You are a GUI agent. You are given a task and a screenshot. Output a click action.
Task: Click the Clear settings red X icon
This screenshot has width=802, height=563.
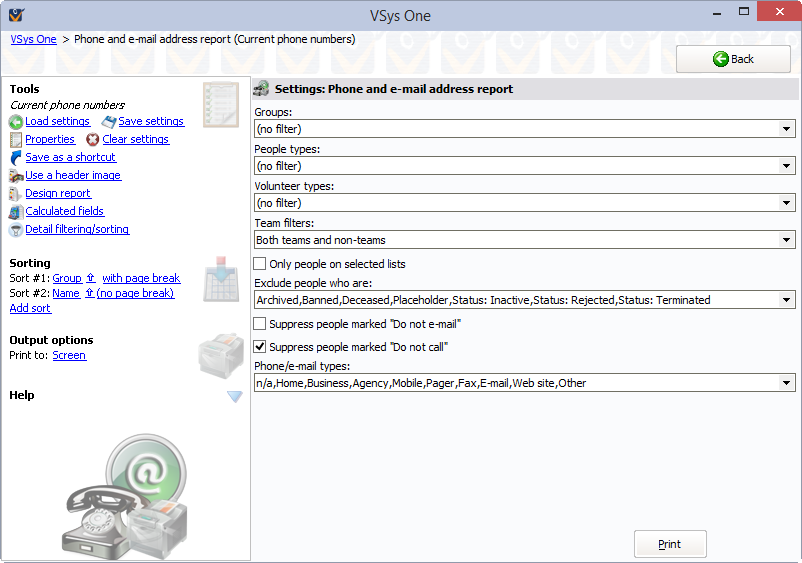click(x=93, y=140)
